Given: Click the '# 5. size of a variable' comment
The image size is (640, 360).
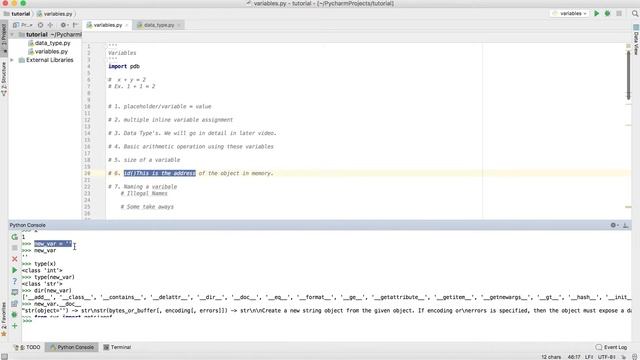Looking at the screenshot, I should [144, 160].
